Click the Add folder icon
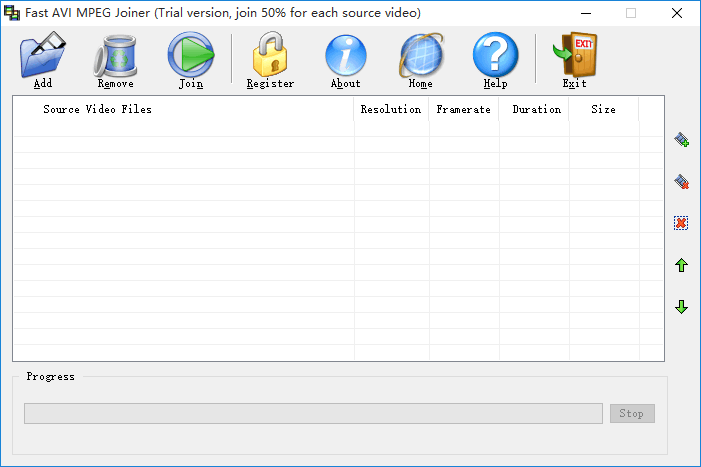This screenshot has height=467, width=701. click(x=43, y=55)
